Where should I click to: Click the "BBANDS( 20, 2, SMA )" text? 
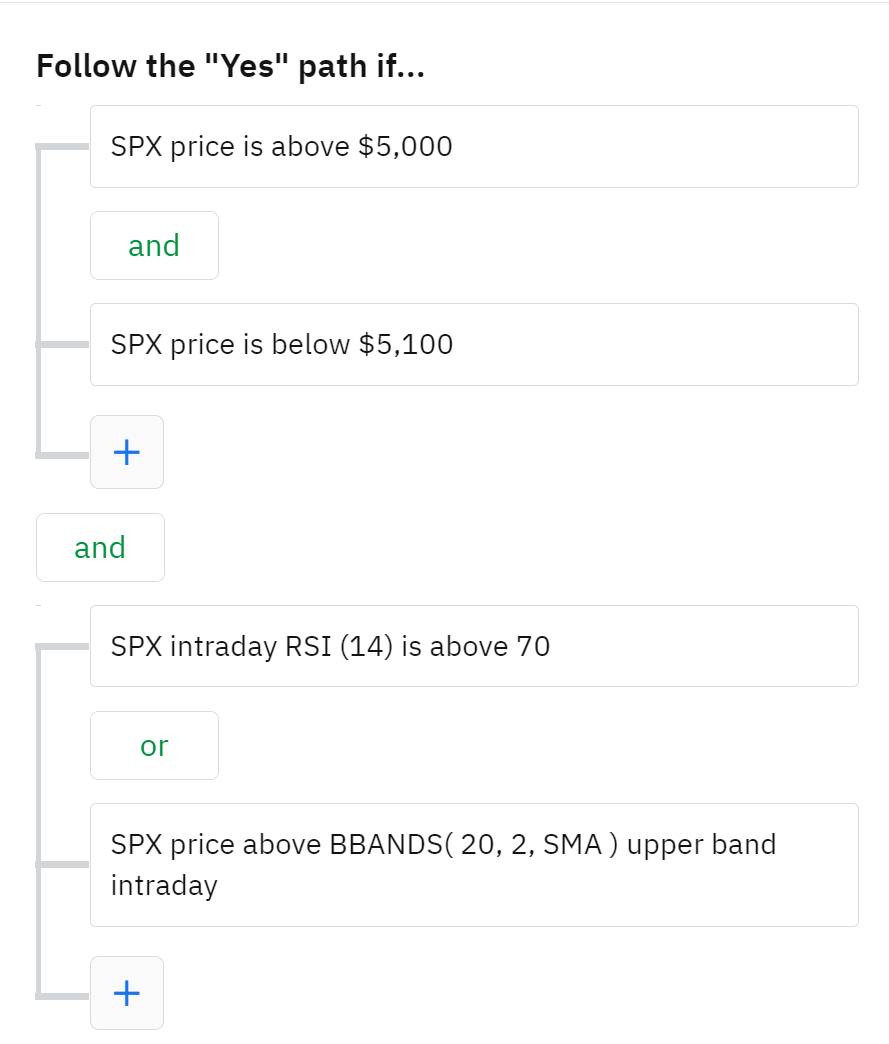(x=467, y=845)
